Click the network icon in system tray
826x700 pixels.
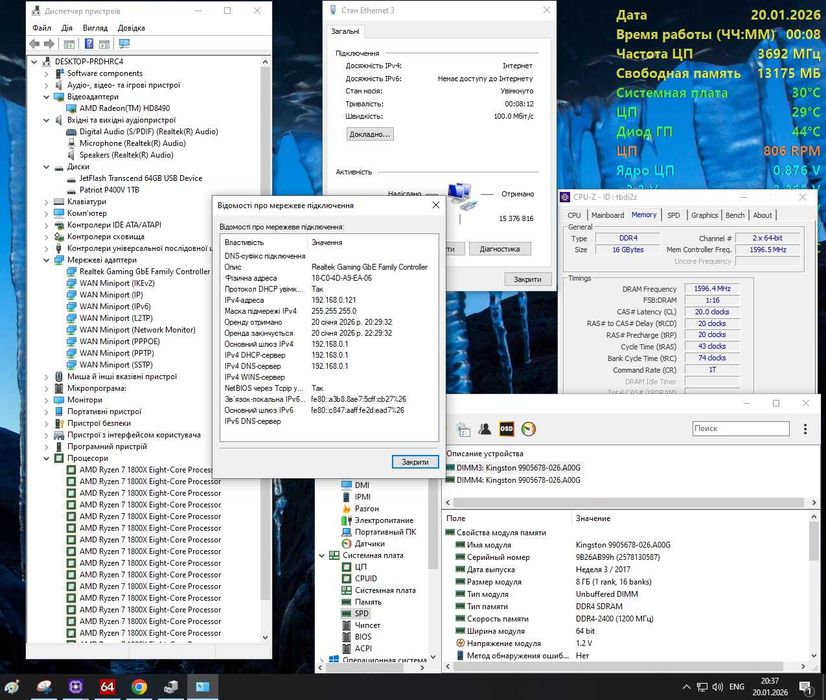[x=702, y=687]
